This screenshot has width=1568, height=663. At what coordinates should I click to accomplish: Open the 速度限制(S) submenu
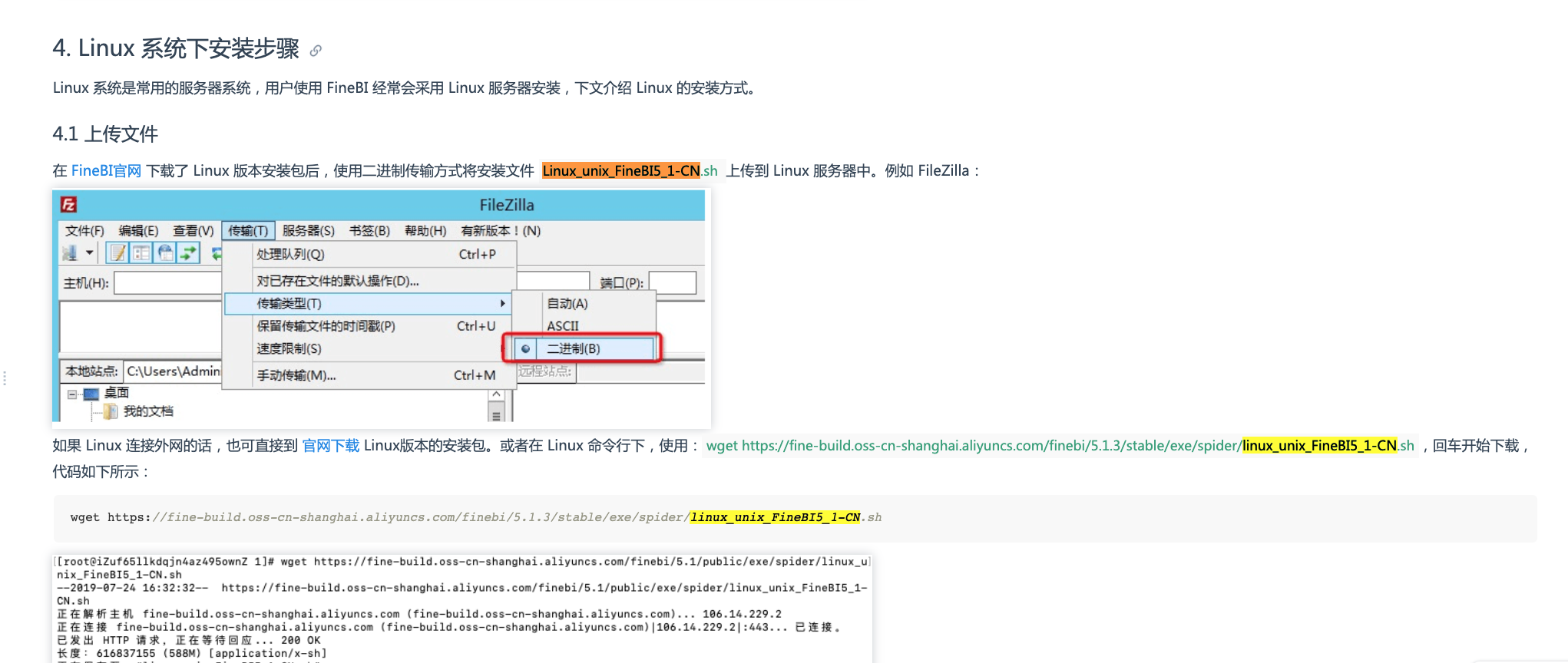click(x=369, y=348)
